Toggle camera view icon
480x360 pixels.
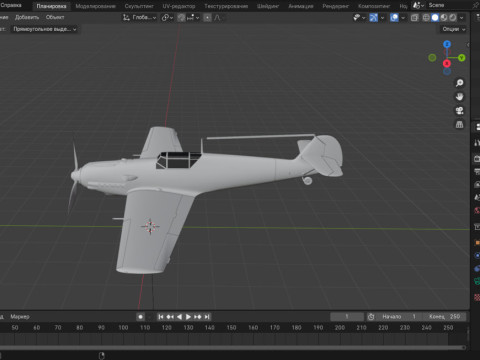[x=460, y=111]
